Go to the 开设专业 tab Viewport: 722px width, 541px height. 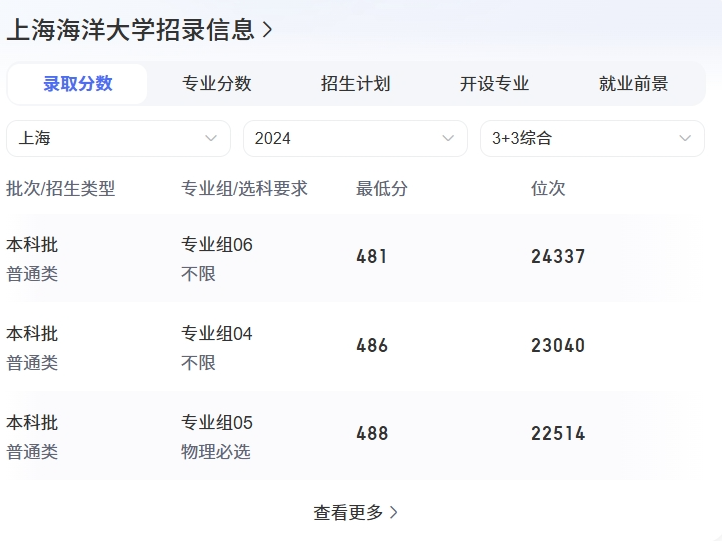pos(494,84)
